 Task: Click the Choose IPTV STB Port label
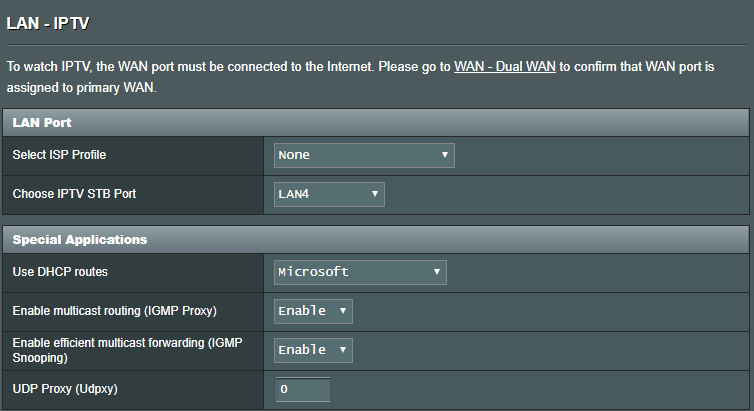click(x=74, y=194)
